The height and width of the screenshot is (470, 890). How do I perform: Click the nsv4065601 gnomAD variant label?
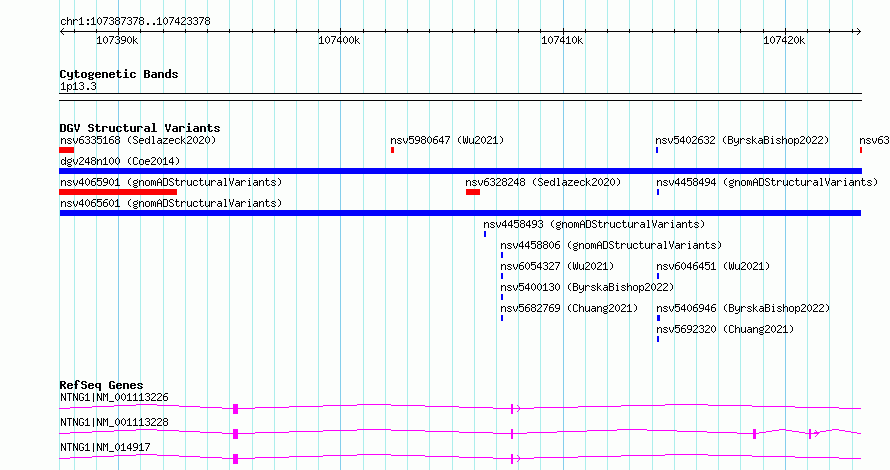(x=171, y=203)
